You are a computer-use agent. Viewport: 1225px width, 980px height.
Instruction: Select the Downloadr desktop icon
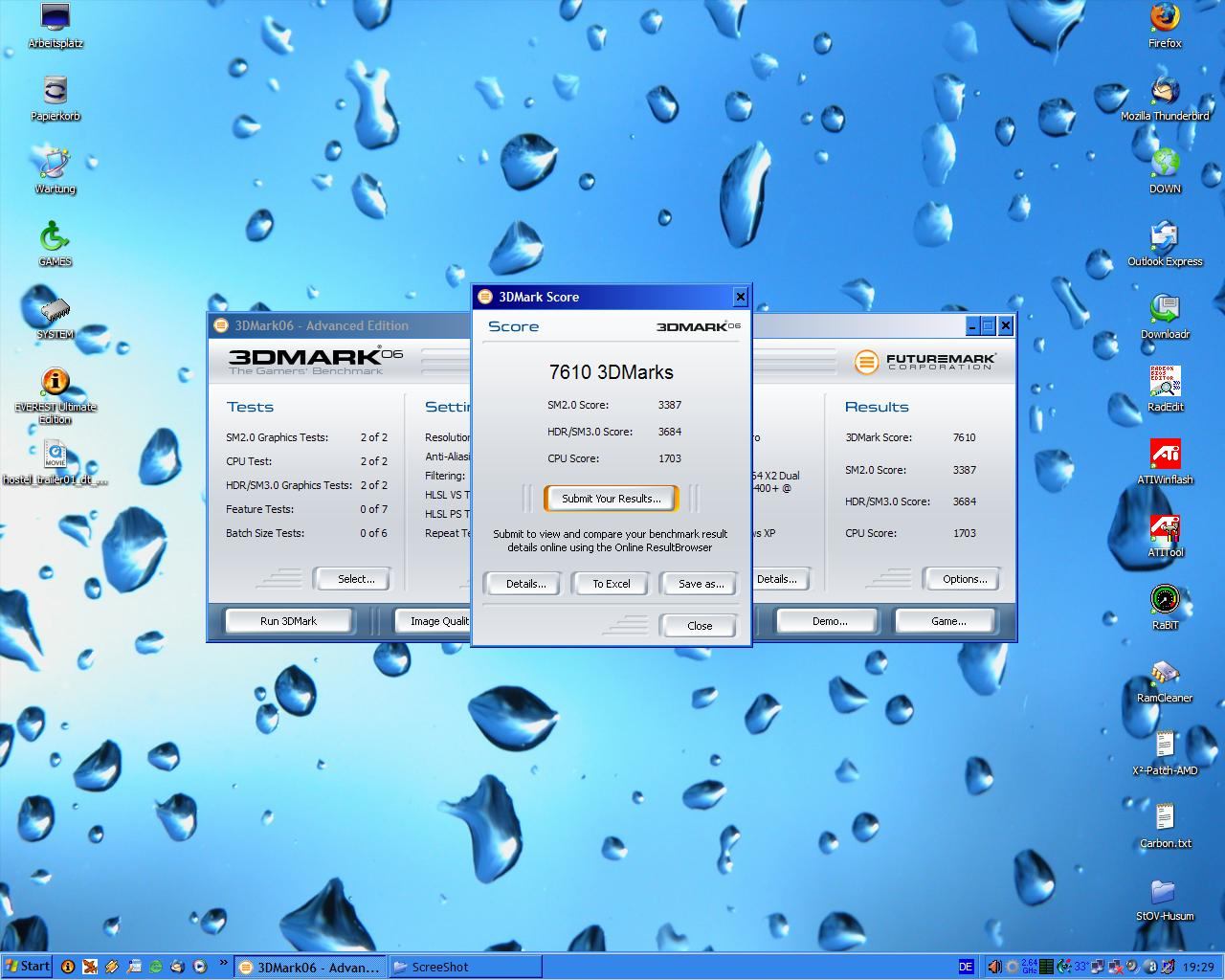point(1165,317)
